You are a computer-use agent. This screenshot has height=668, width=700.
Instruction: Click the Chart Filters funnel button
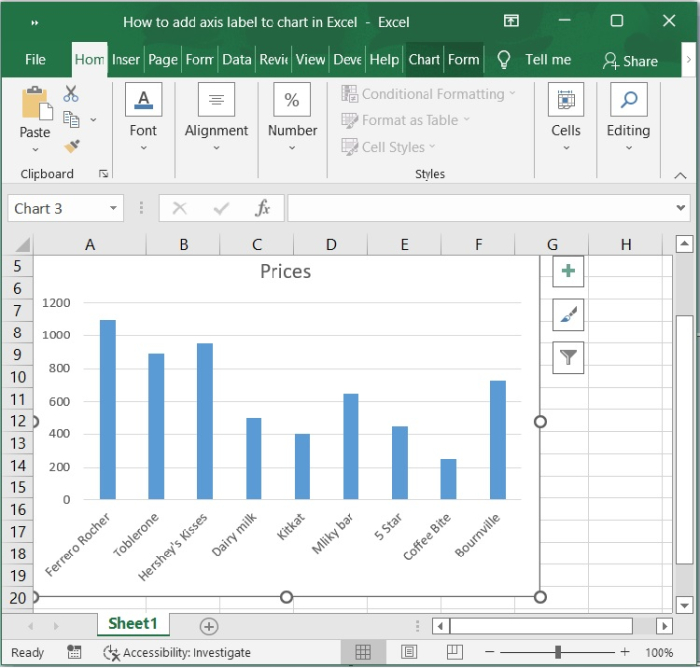pyautogui.click(x=568, y=358)
